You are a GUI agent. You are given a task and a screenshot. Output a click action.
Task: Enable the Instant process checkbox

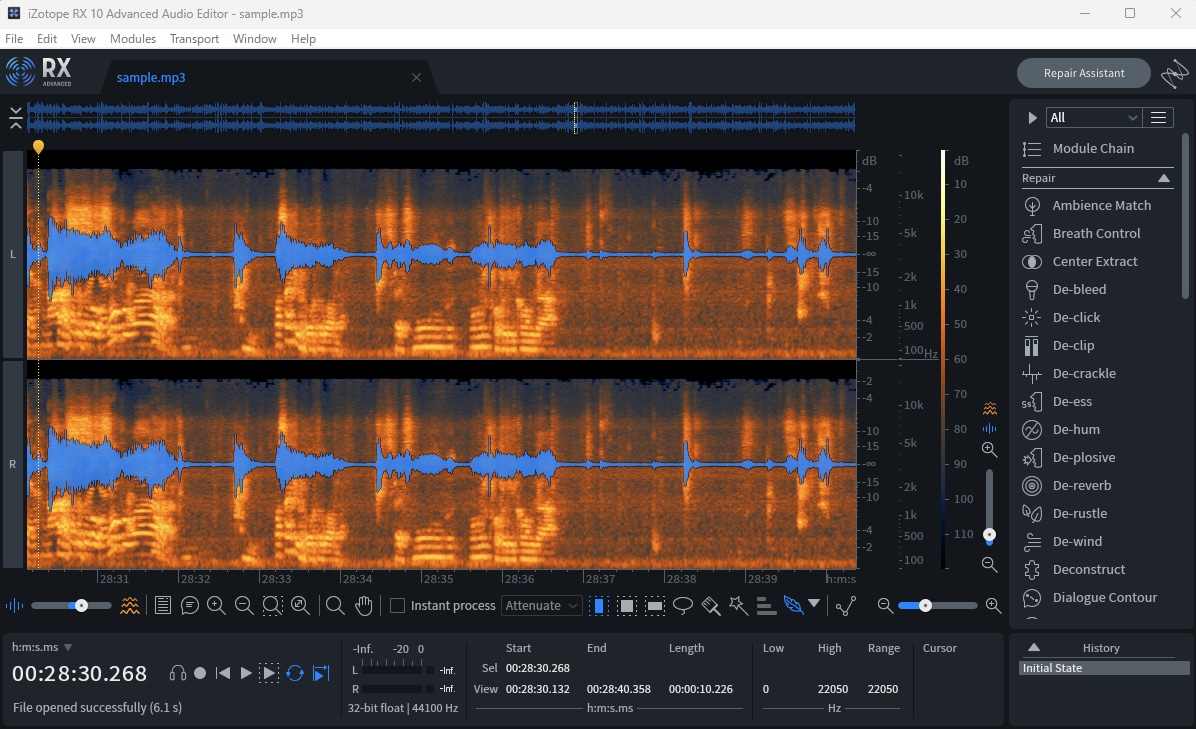point(396,605)
